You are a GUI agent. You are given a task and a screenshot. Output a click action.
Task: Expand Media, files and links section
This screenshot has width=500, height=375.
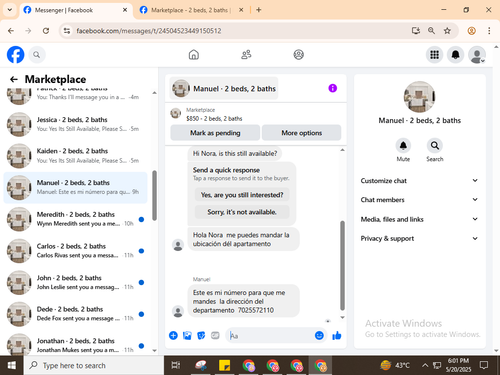[419, 219]
